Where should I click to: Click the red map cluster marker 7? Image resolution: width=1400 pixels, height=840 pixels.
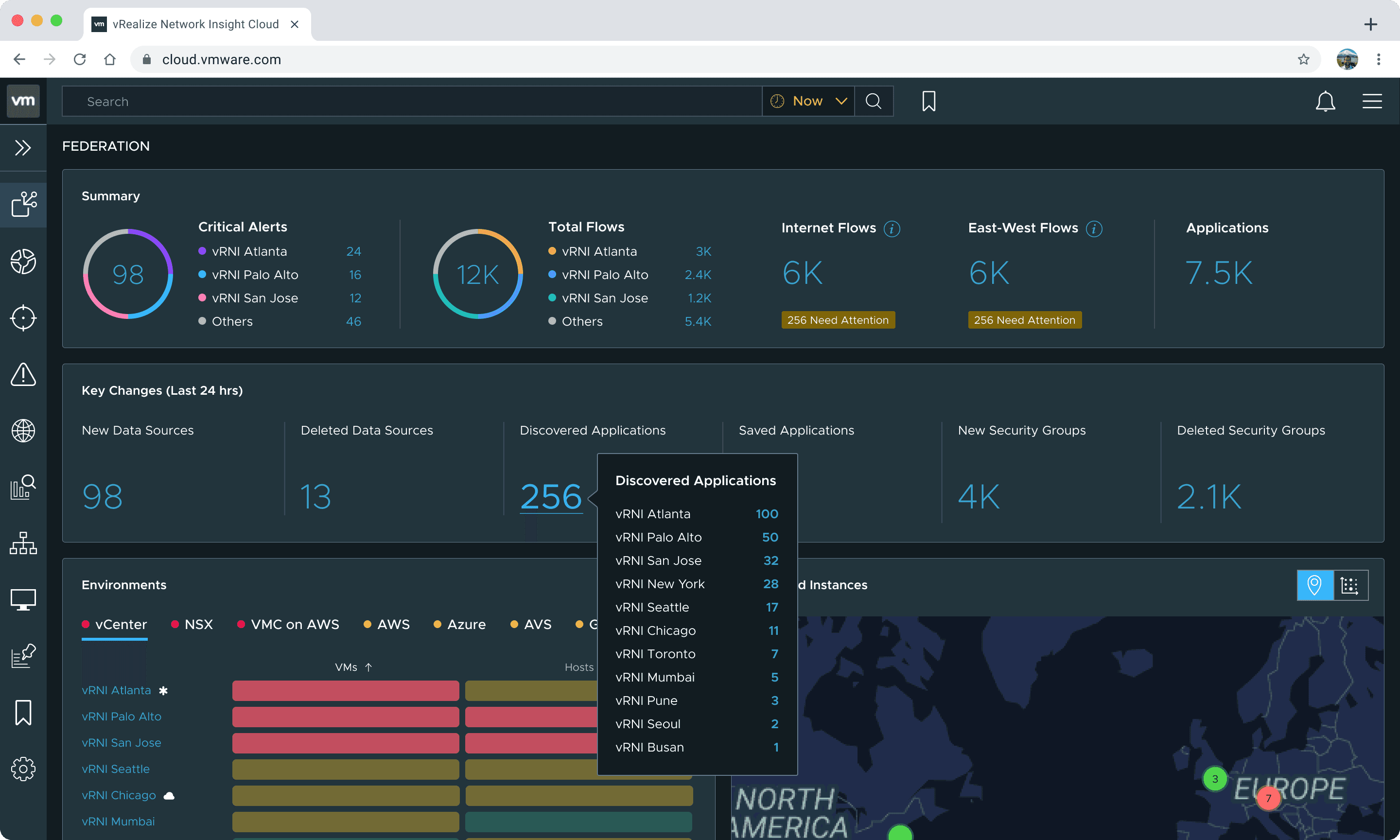point(1268,798)
